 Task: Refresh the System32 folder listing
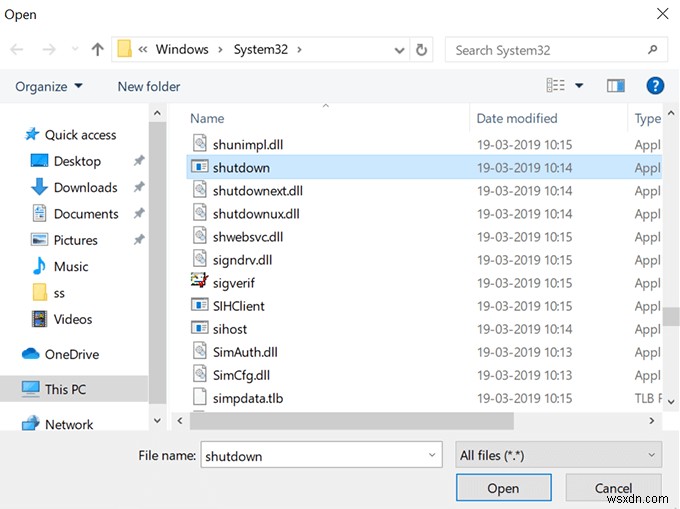[421, 50]
